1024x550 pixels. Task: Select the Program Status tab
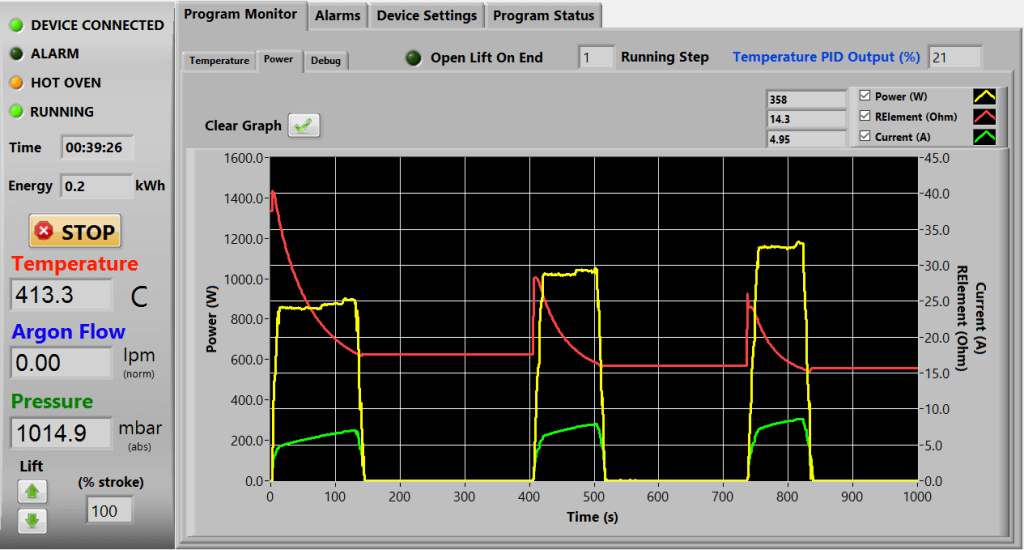point(543,15)
